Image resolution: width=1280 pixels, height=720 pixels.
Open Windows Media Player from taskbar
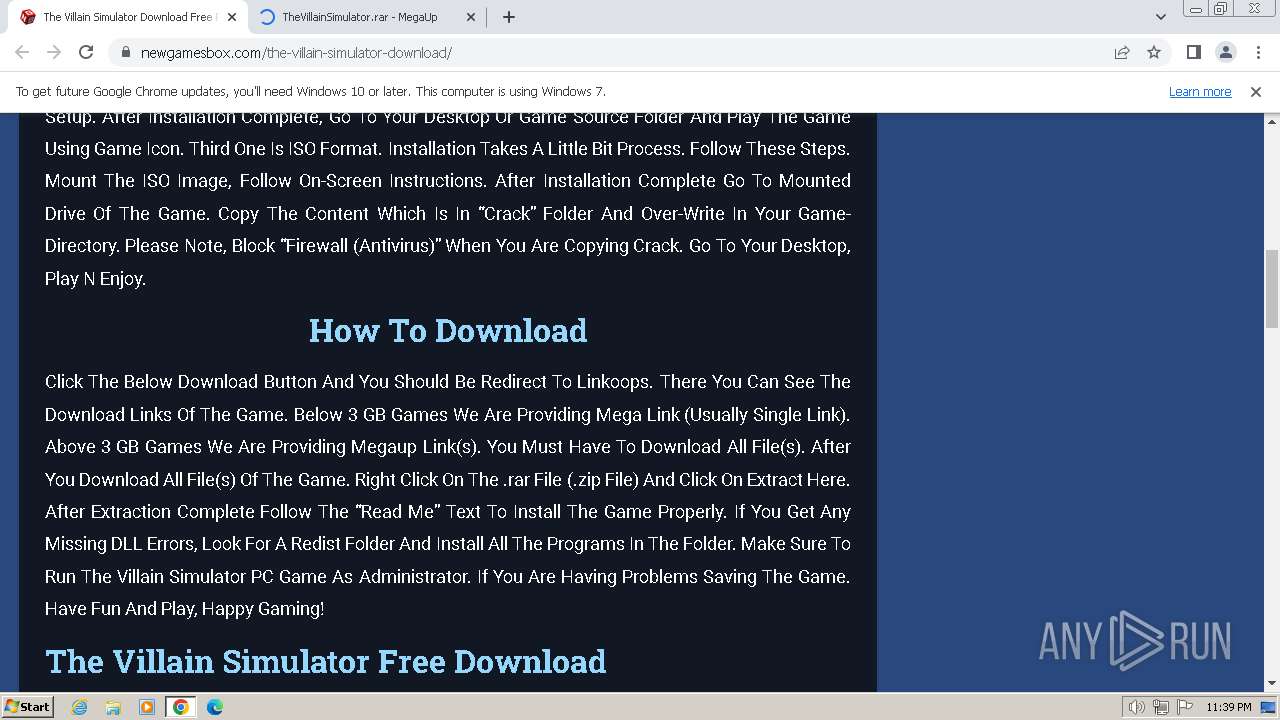click(147, 707)
